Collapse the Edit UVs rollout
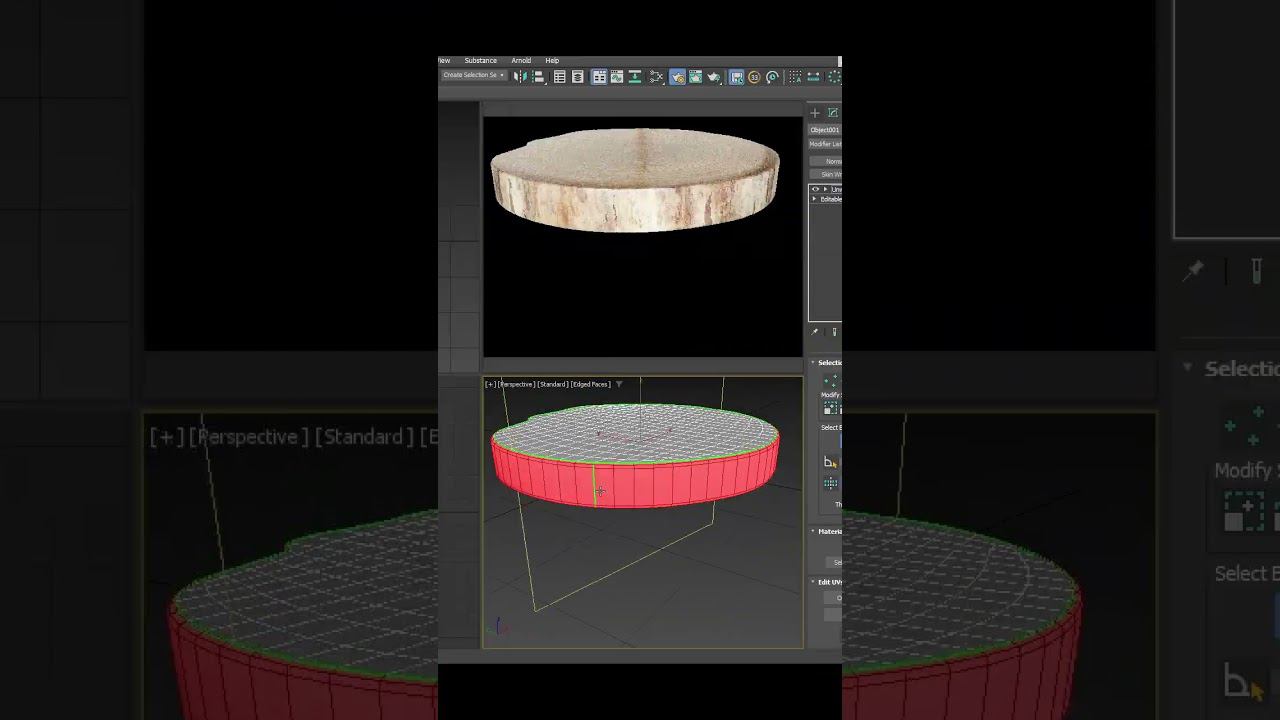 tap(813, 582)
